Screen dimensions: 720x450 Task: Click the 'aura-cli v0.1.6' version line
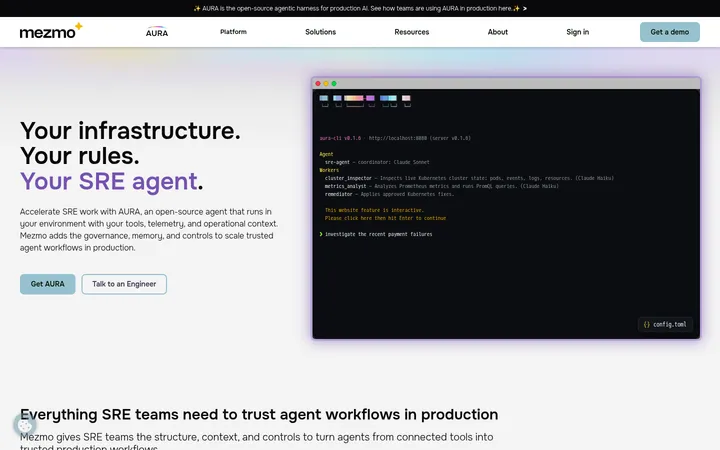395,138
